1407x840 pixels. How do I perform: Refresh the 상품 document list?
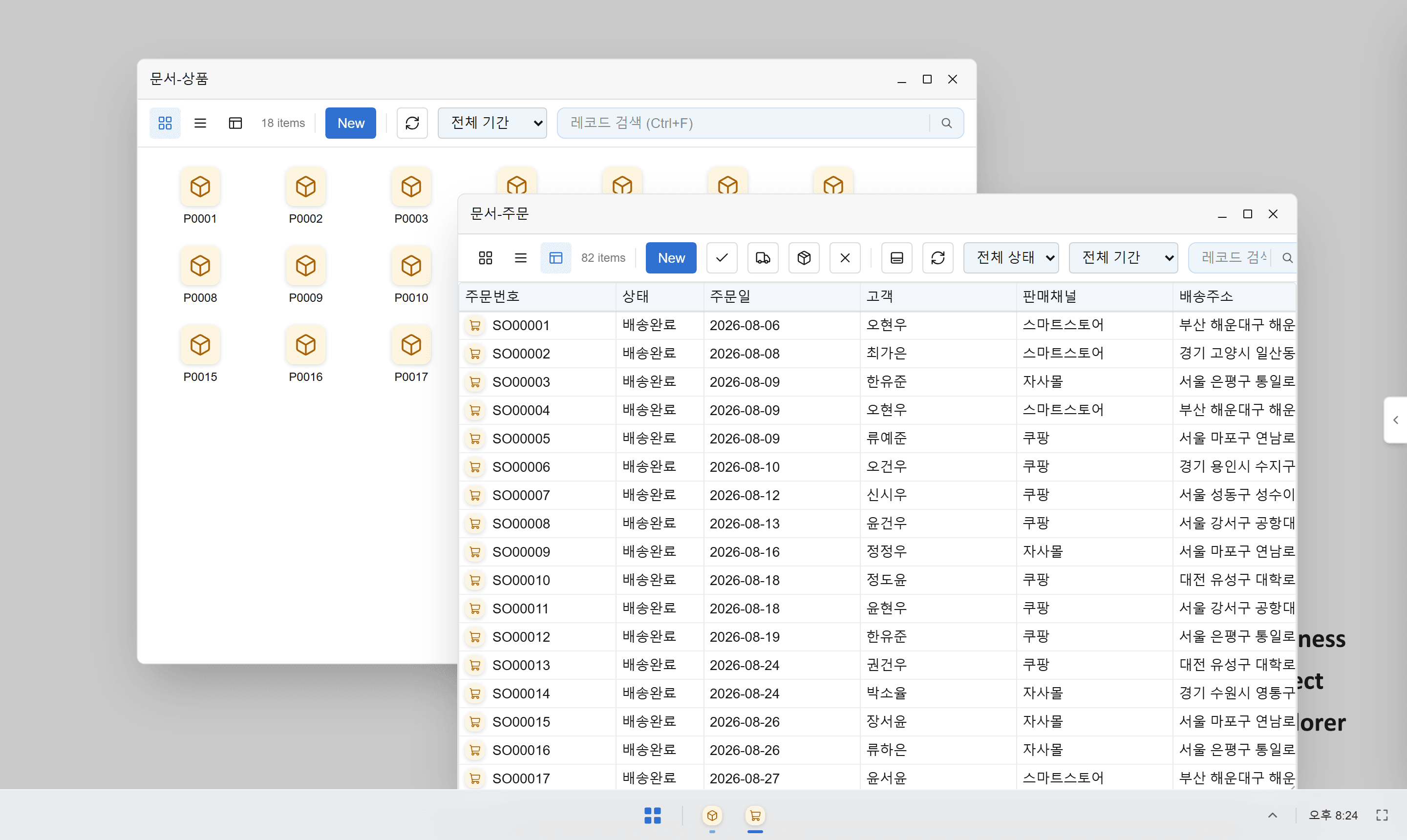point(412,123)
